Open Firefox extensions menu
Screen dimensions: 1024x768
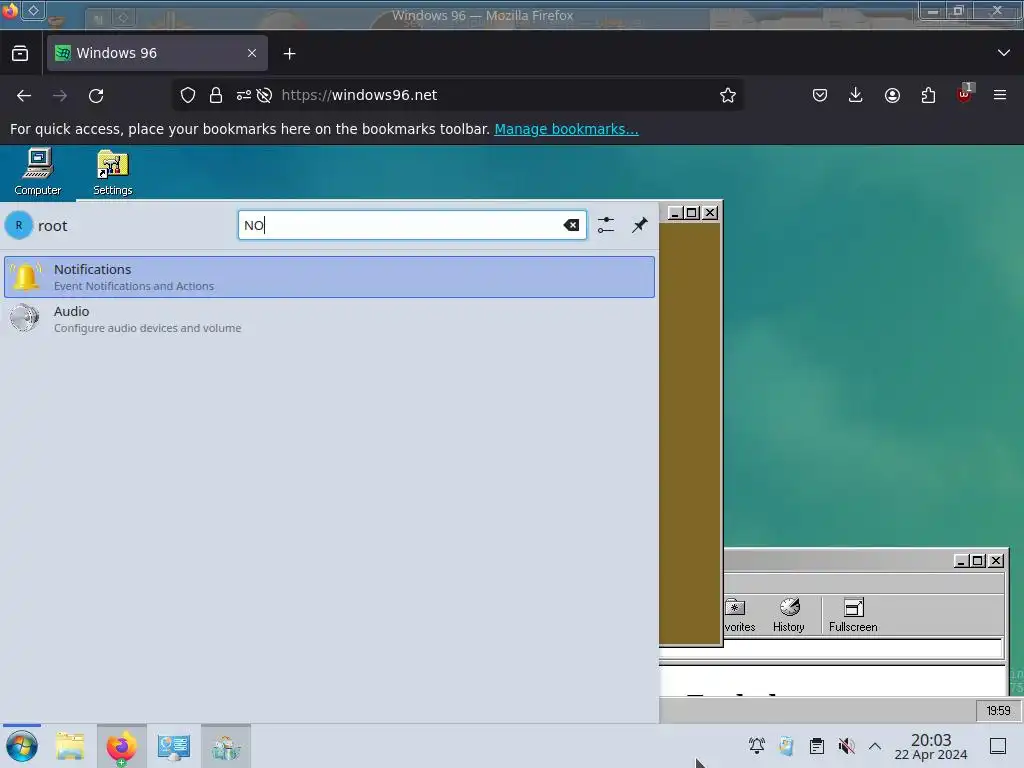pos(928,95)
